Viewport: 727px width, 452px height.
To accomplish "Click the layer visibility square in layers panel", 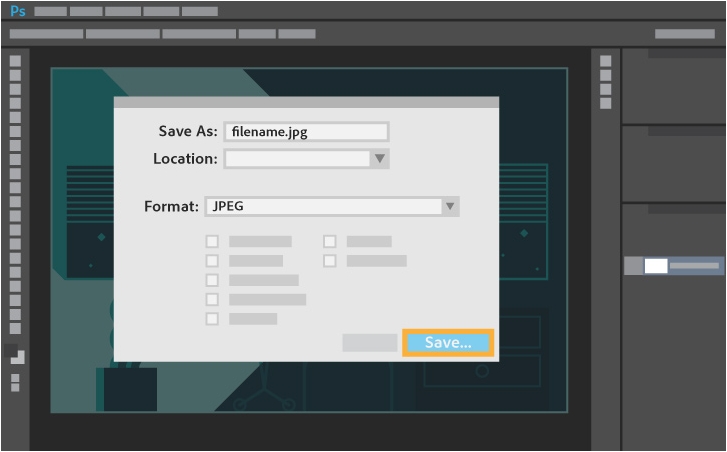I will coord(633,266).
